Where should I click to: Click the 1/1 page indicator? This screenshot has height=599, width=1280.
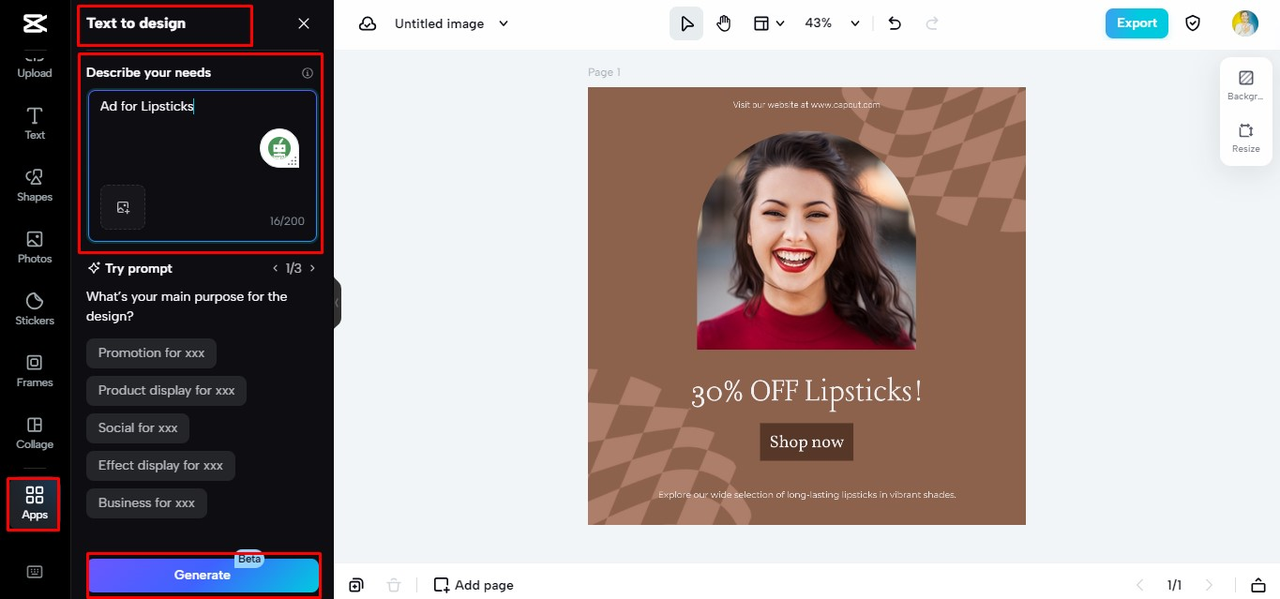click(x=1174, y=585)
